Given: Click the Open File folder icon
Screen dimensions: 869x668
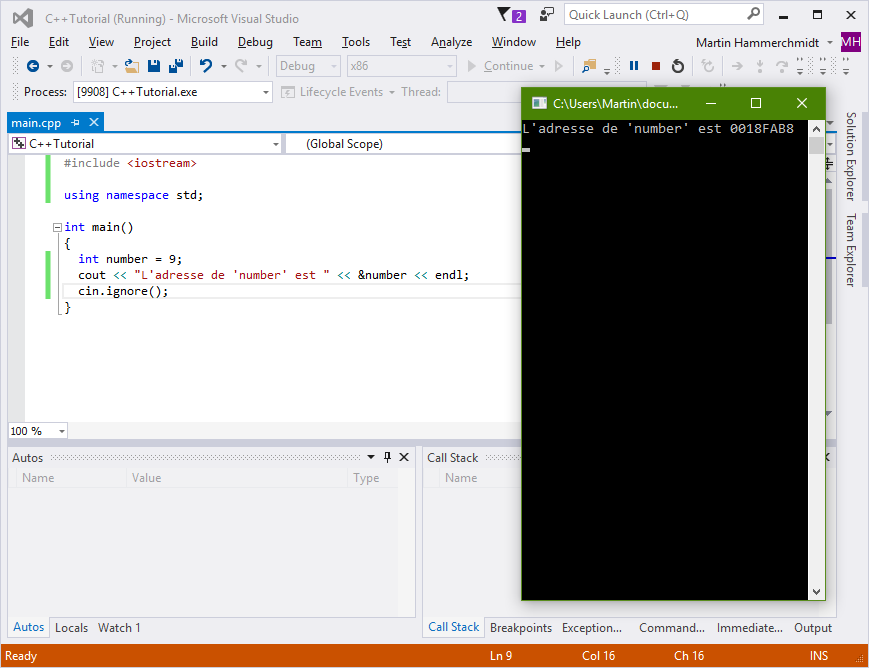Looking at the screenshot, I should 131,67.
